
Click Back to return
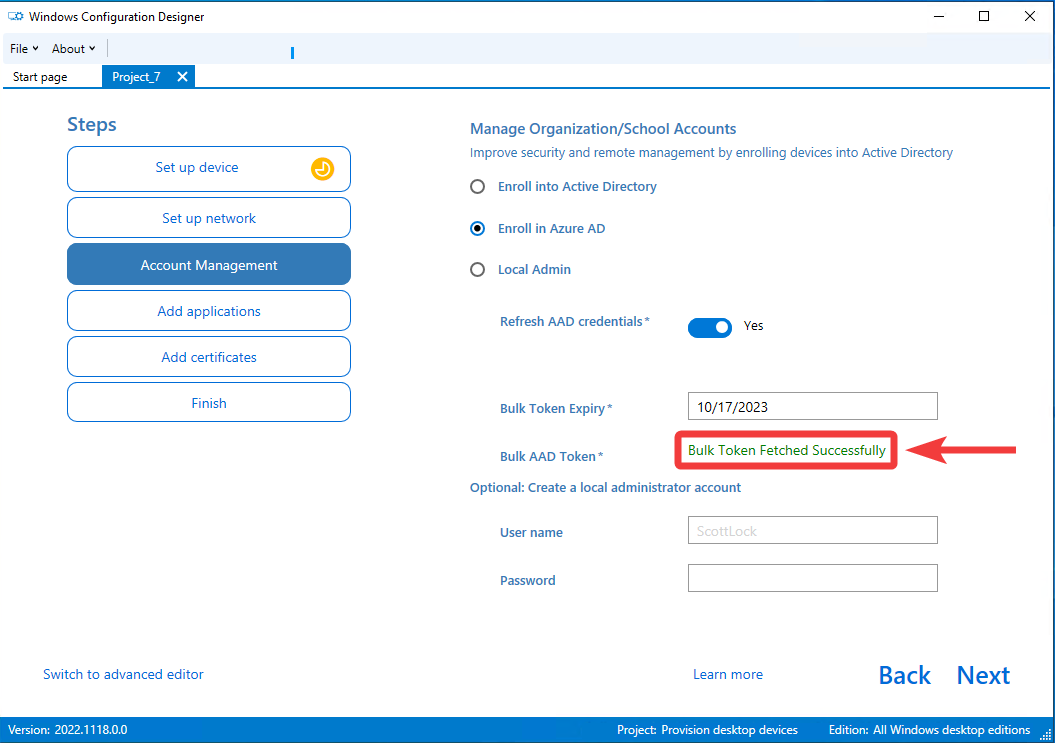click(904, 675)
